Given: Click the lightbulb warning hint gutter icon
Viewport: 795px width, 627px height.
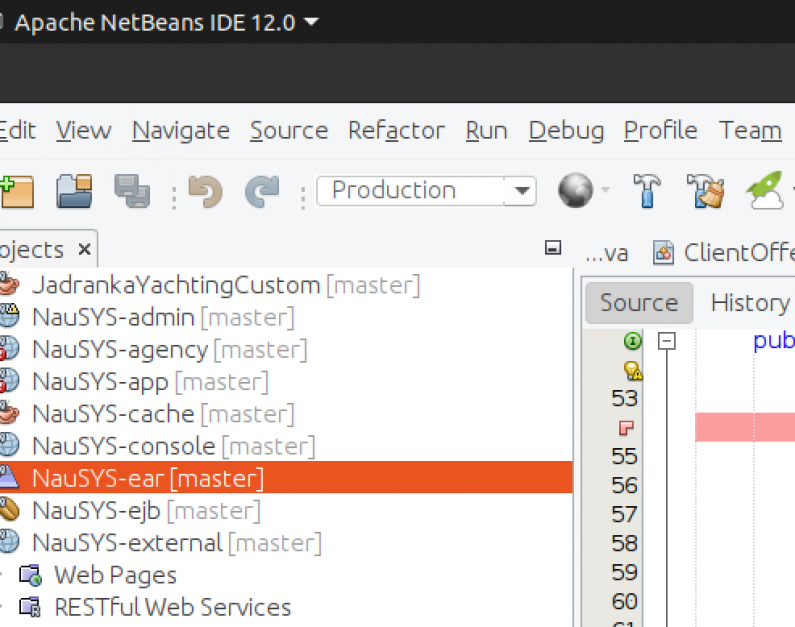Looking at the screenshot, I should coord(633,371).
